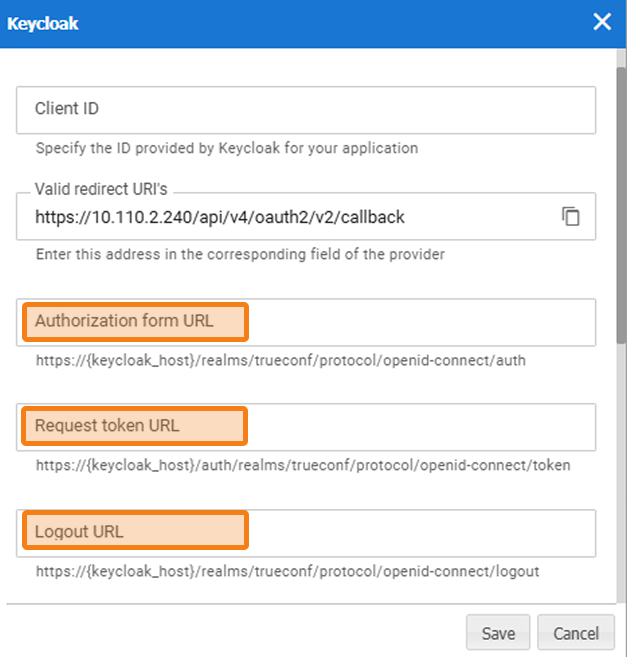Focus the Client ID field

point(305,109)
